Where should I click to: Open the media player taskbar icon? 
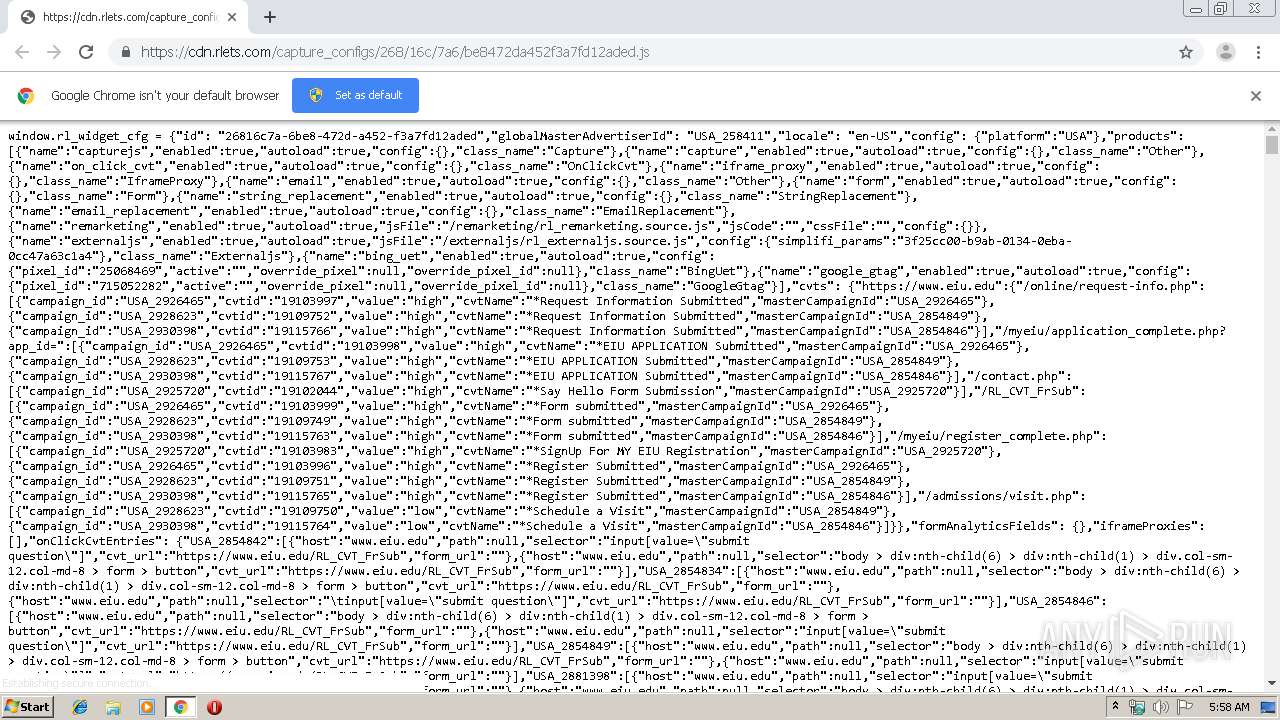[x=147, y=707]
